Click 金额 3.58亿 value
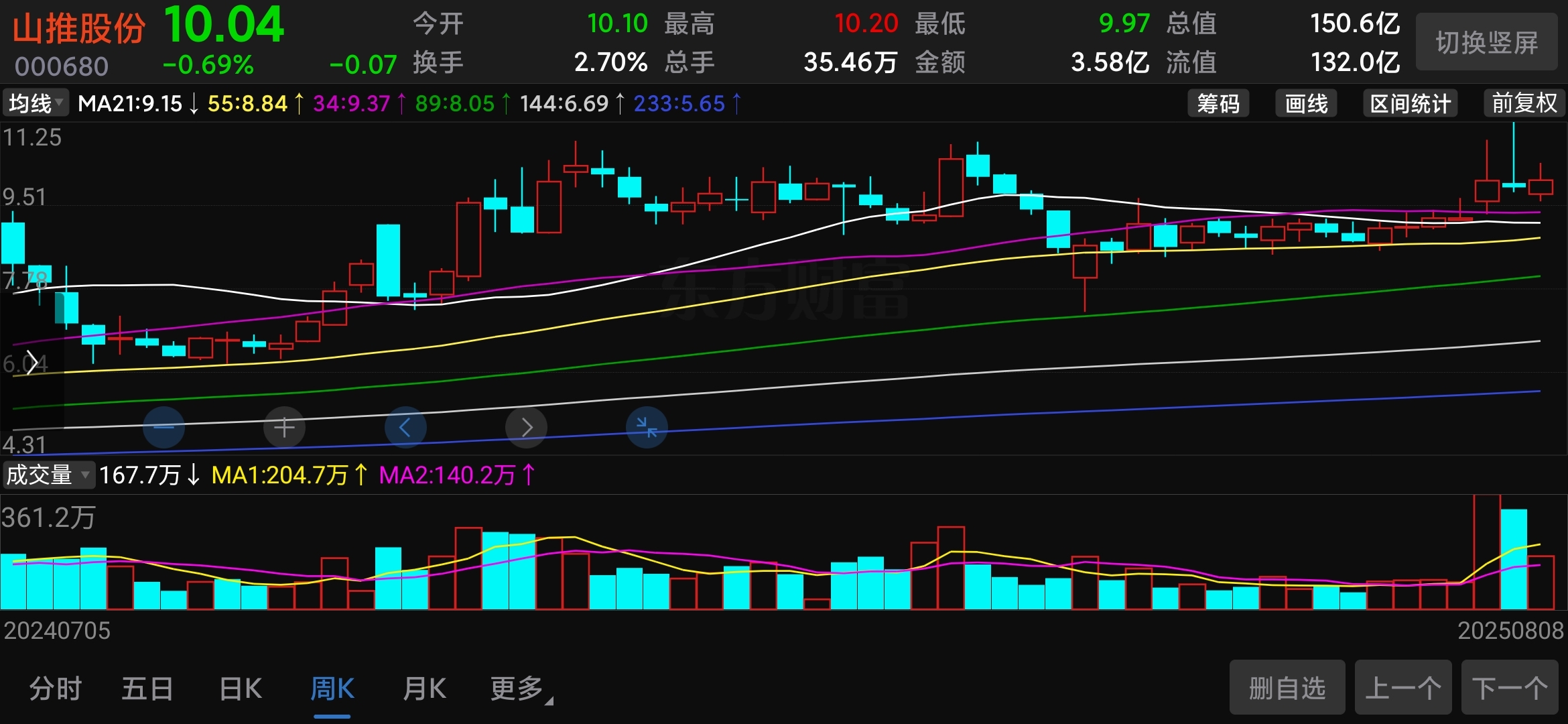Image resolution: width=1568 pixels, height=724 pixels. pos(1110,62)
